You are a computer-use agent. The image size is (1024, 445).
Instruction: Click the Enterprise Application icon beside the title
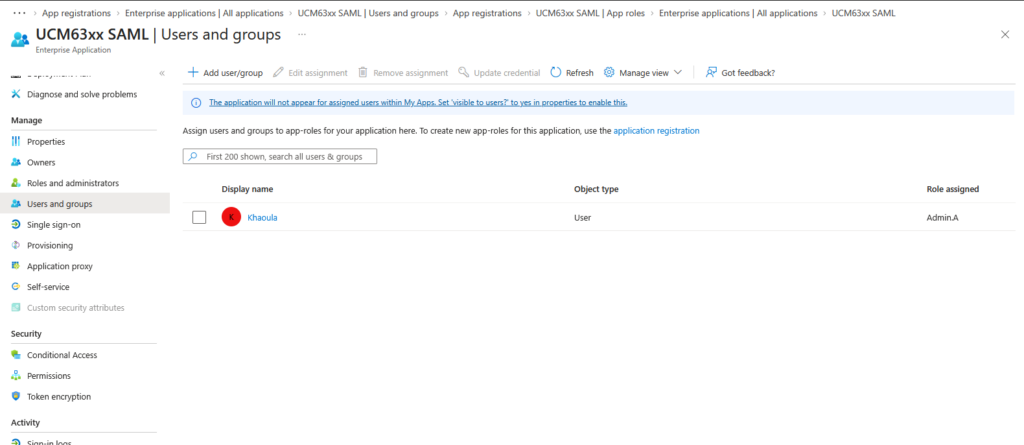20,39
